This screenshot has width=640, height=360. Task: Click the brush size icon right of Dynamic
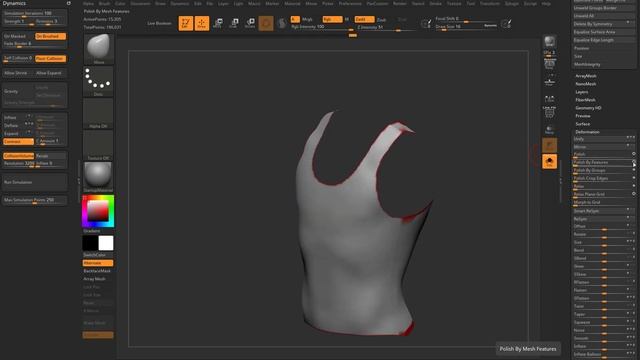click(x=506, y=24)
